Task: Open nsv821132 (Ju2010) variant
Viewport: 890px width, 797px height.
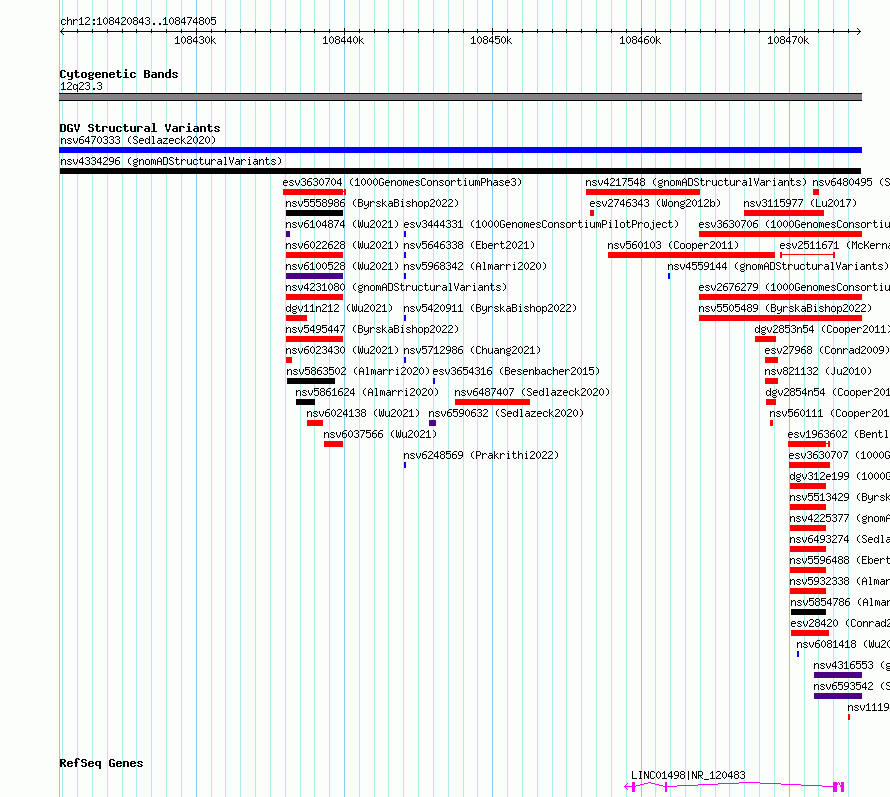Action: coord(818,371)
